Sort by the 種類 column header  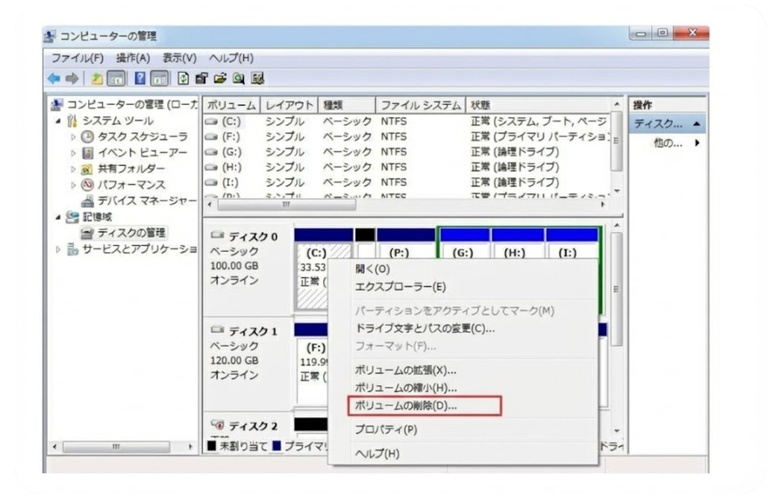(346, 105)
